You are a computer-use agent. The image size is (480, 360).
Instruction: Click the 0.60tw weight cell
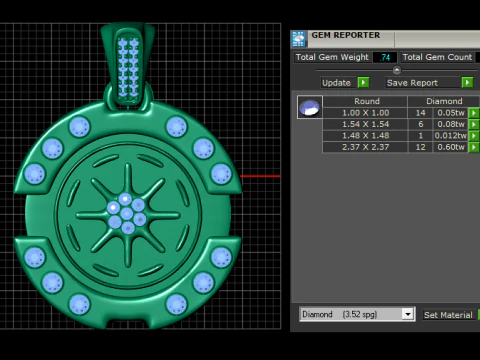pyautogui.click(x=451, y=147)
